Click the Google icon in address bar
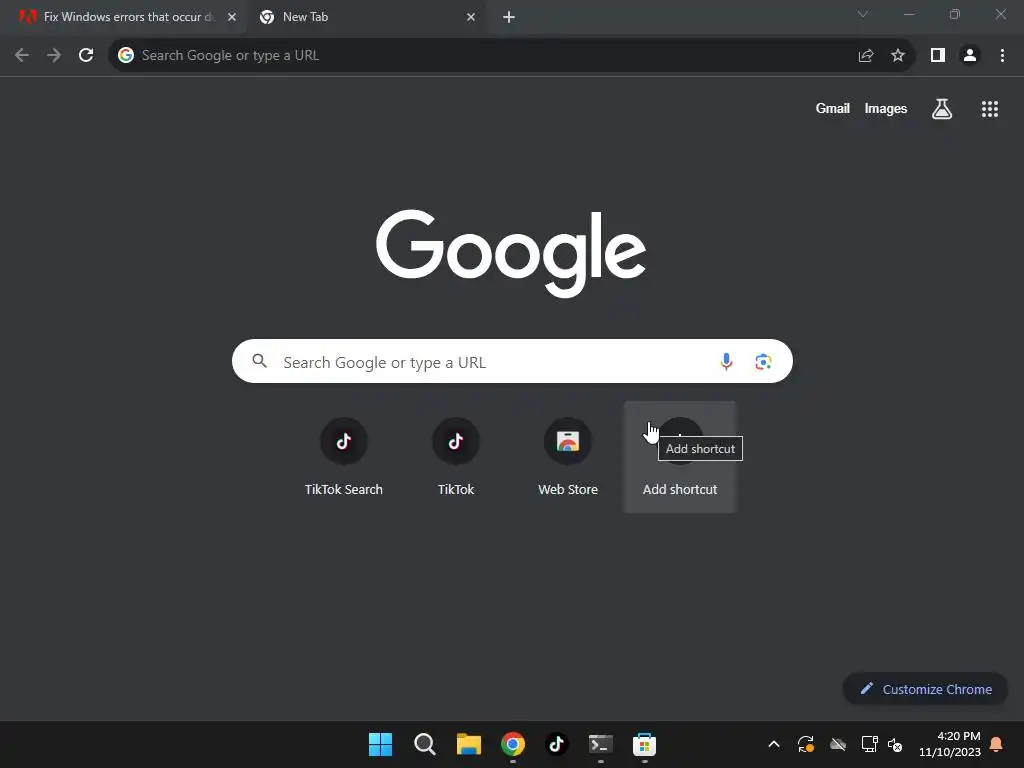This screenshot has width=1024, height=768. point(126,56)
